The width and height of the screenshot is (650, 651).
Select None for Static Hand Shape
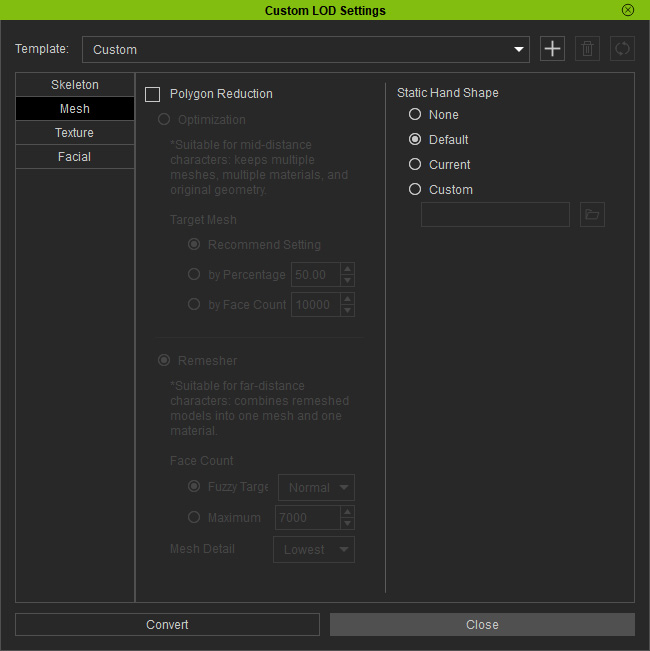[x=415, y=114]
